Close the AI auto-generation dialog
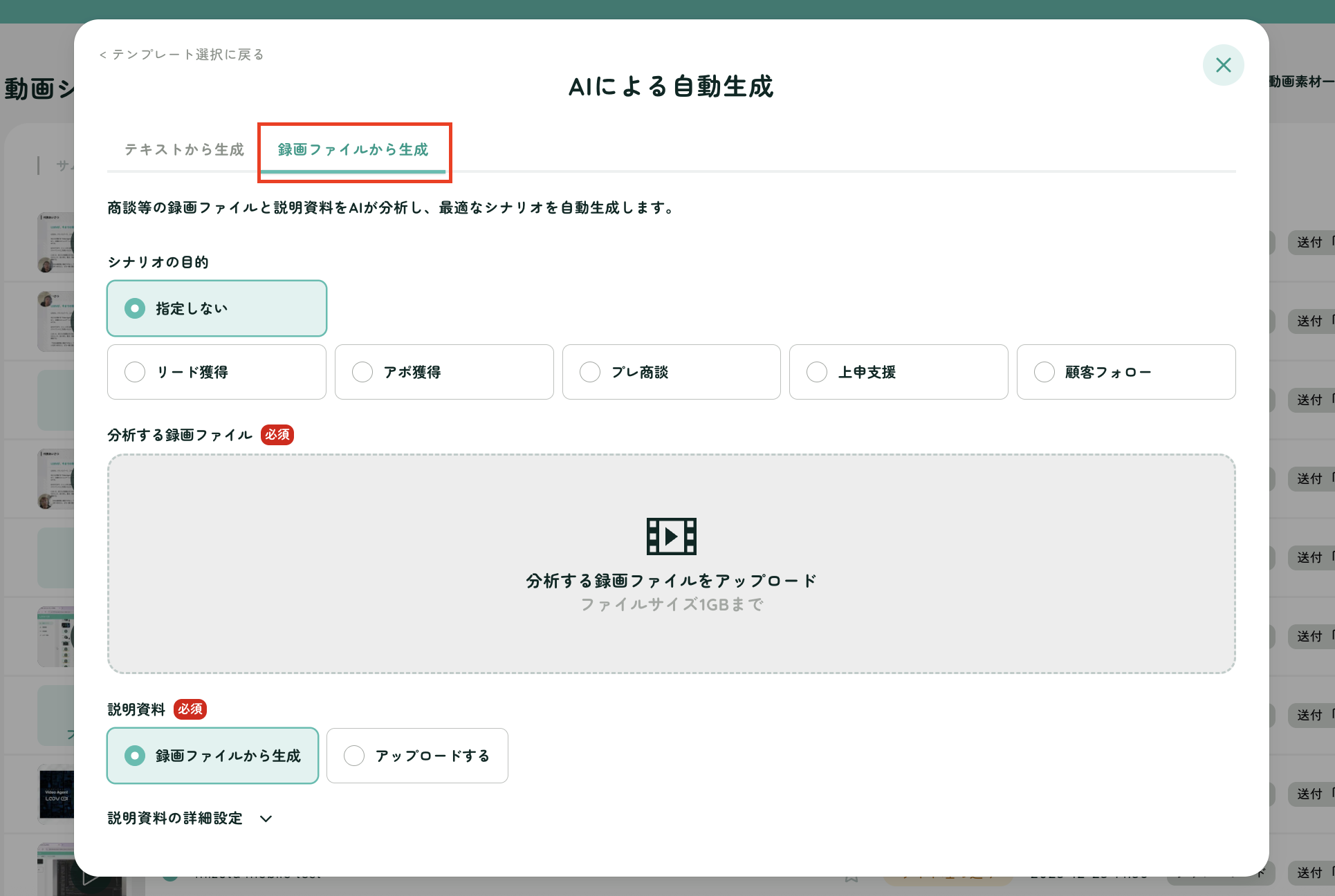This screenshot has width=1335, height=896. [1223, 65]
